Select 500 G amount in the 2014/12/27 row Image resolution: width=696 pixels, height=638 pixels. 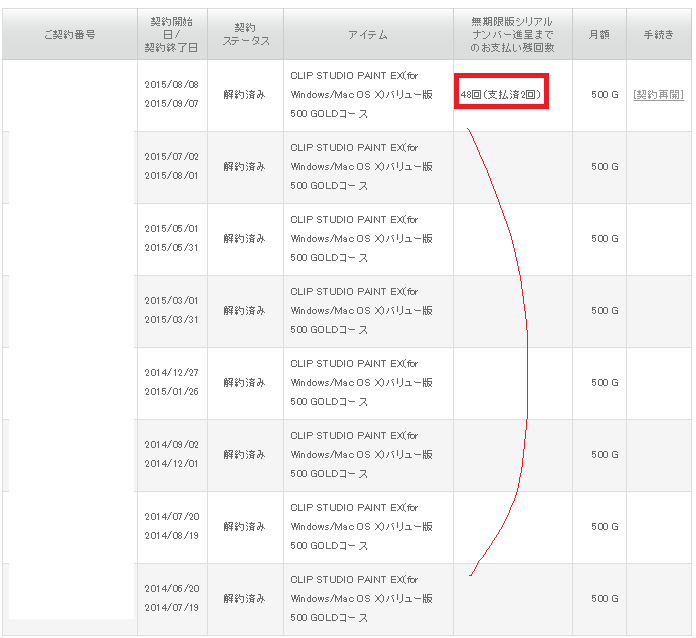pyautogui.click(x=605, y=382)
